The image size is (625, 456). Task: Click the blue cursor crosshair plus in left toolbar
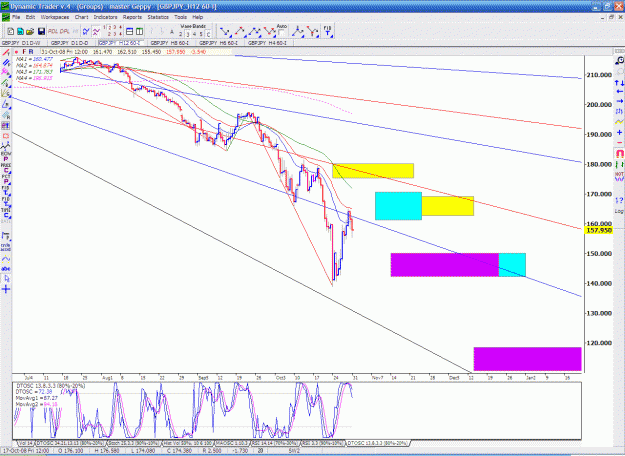tap(6, 289)
